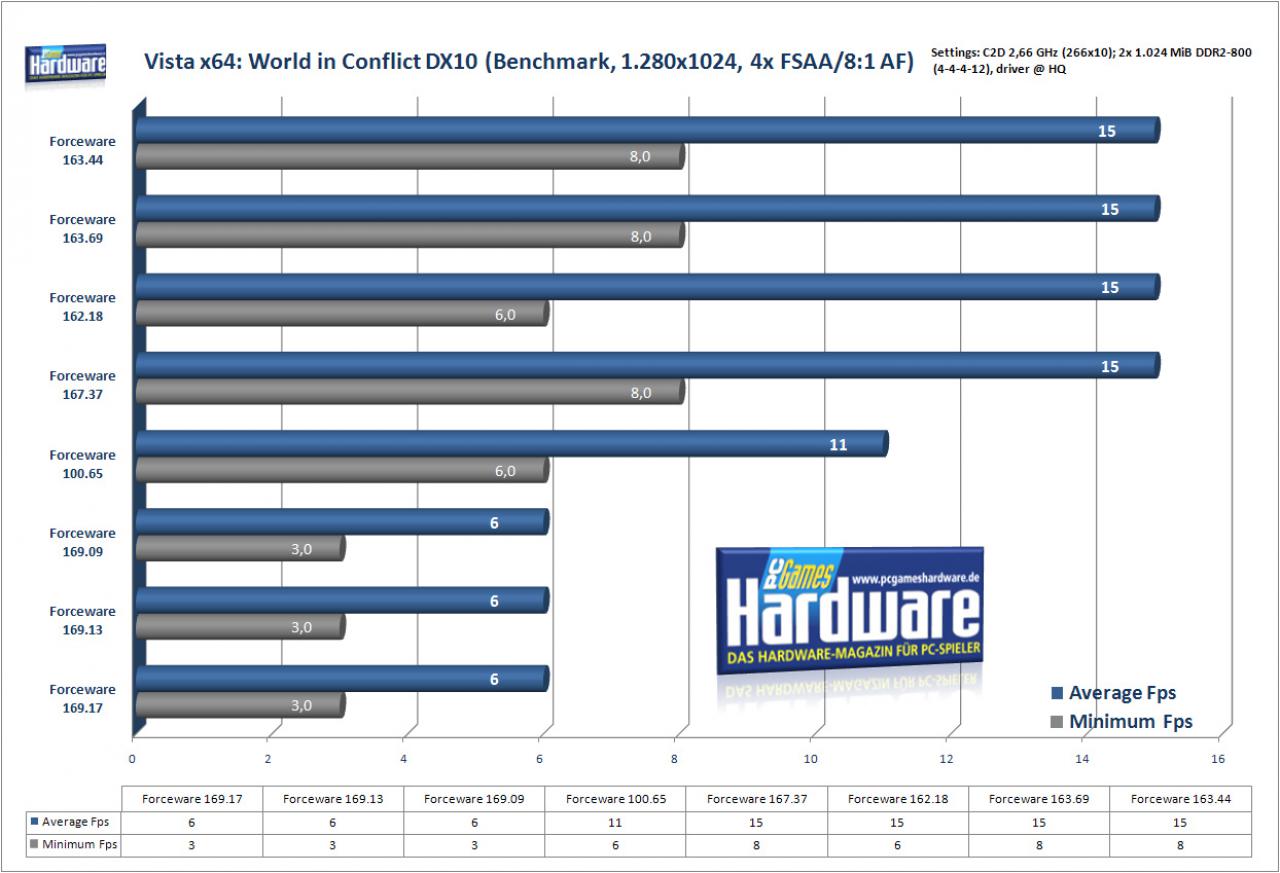Click the blue Average Fps bar for Forceware 163.69
The image size is (1280, 873).
(647, 208)
